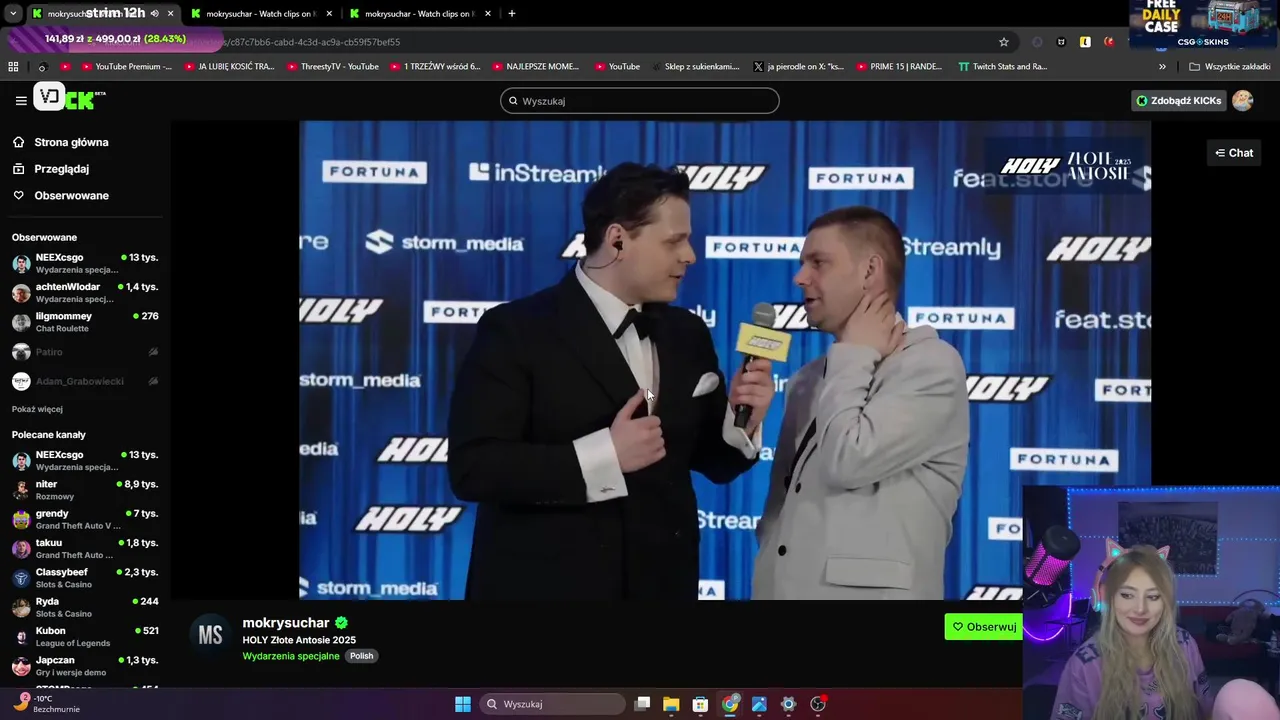
Task: Open Settings gear on taskbar
Action: tap(788, 704)
